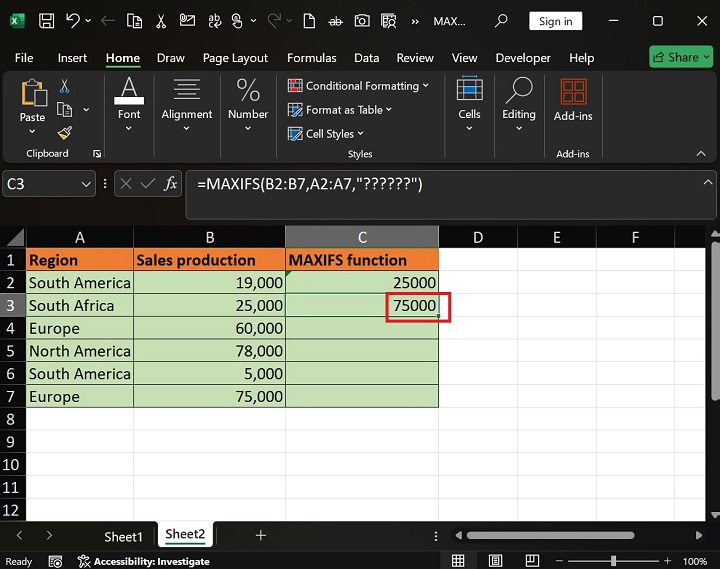Select the Format Painter brush icon
720x569 pixels.
pyautogui.click(x=65, y=132)
